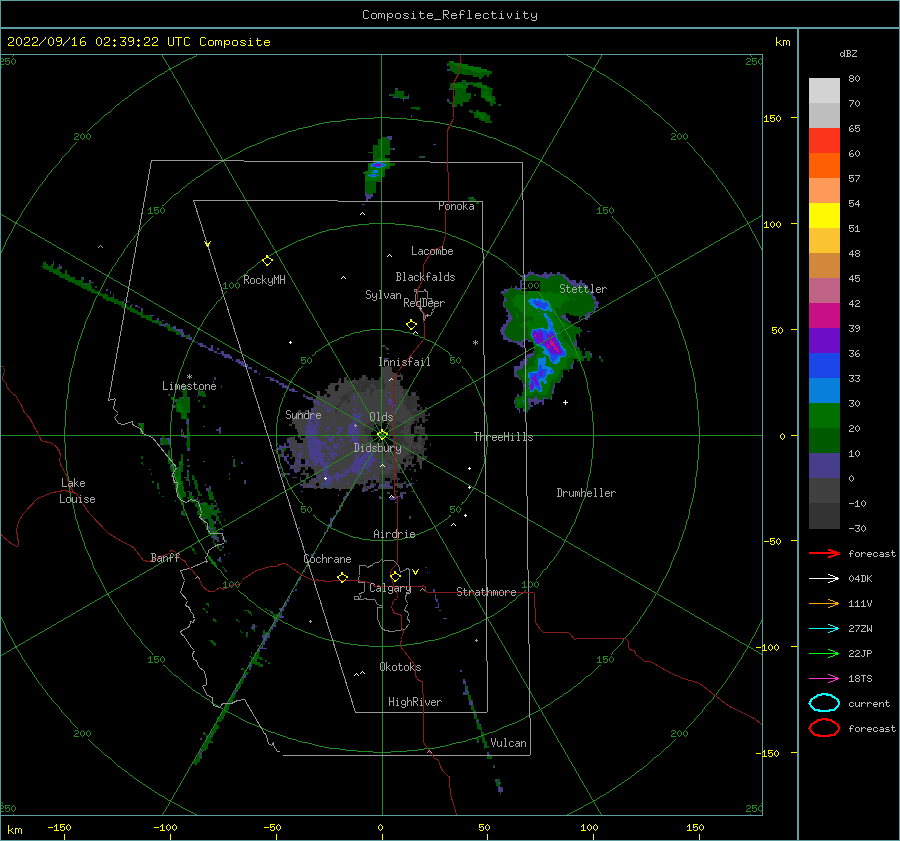The image size is (900, 841).
Task: Click the -150 label on bottom axis
Action: (x=59, y=827)
